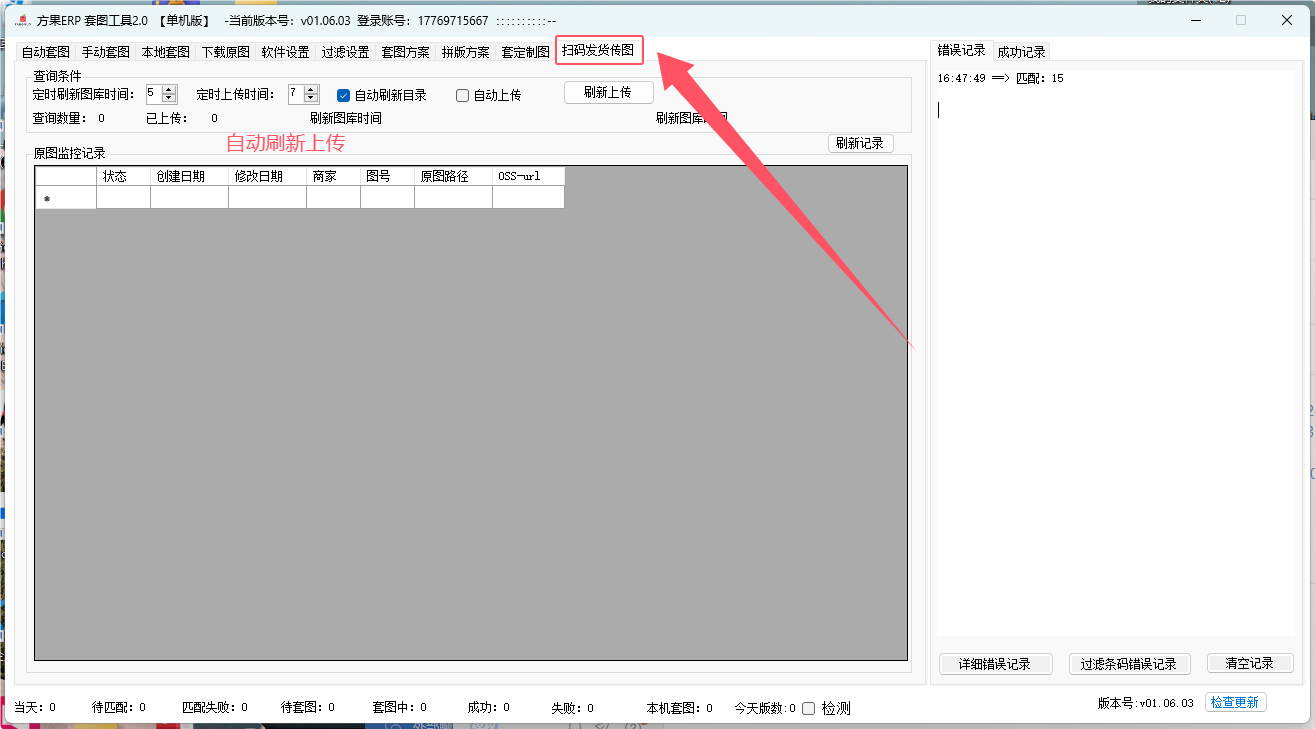Image resolution: width=1315 pixels, height=729 pixels.
Task: Click the 今天版数:0 status entry
Action: [765, 708]
